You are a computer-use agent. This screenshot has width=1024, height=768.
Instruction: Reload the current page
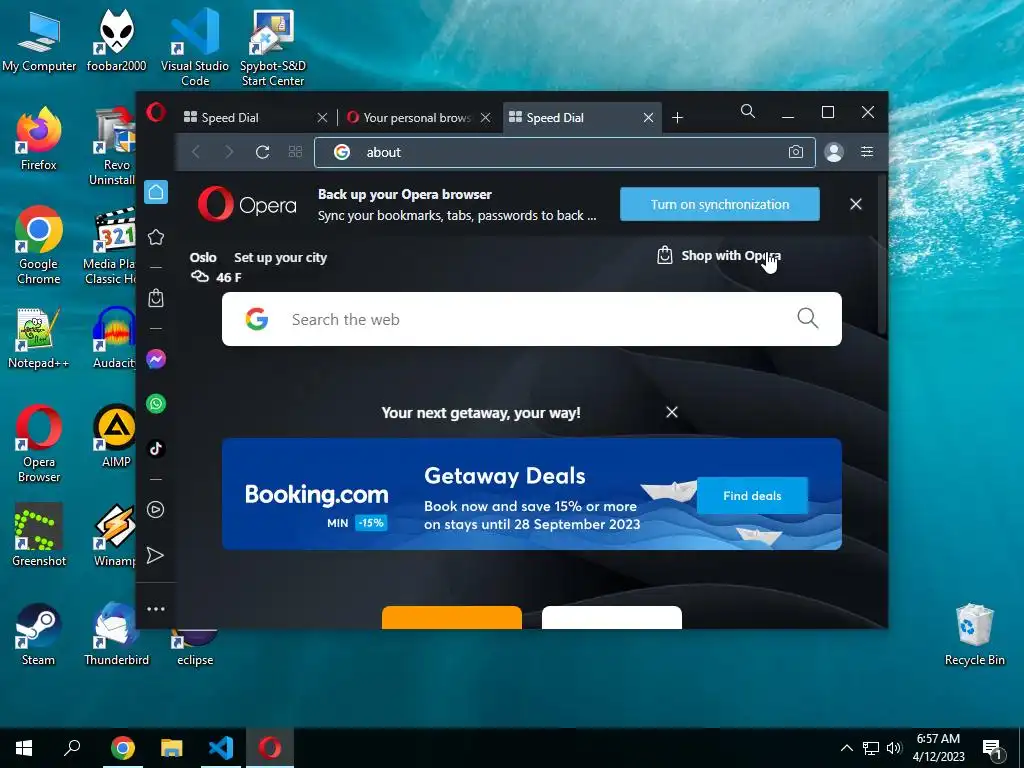click(x=263, y=152)
